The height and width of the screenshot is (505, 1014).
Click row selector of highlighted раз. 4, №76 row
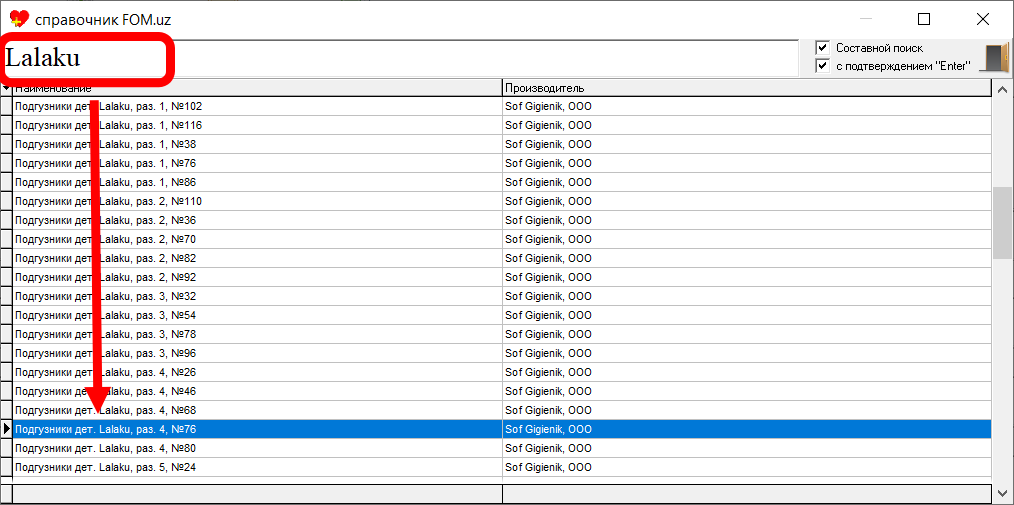[x=6, y=430]
